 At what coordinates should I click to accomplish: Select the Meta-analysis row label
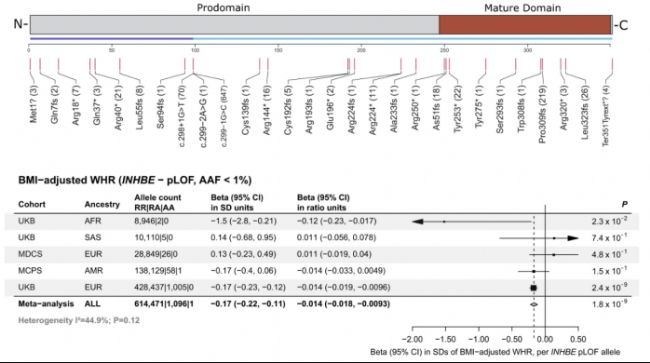tap(46, 304)
